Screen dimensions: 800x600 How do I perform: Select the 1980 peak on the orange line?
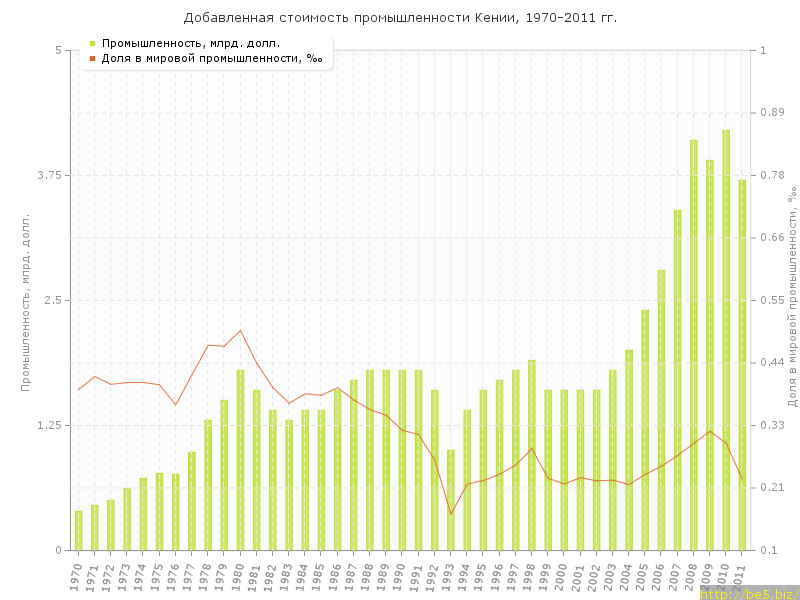[x=240, y=330]
